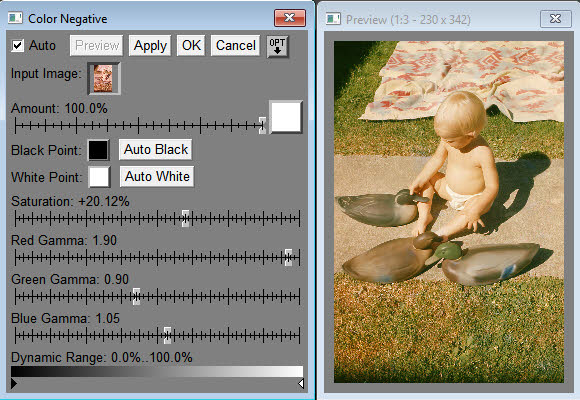The height and width of the screenshot is (400, 580).
Task: Click the Auto White button
Action: tap(157, 177)
